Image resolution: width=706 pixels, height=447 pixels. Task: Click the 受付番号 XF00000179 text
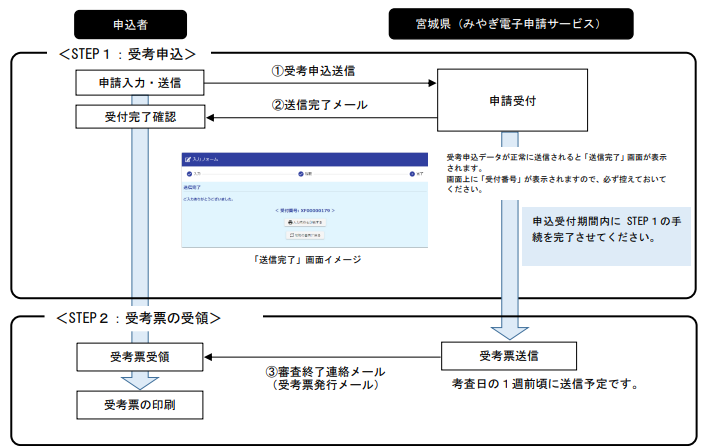tap(305, 210)
